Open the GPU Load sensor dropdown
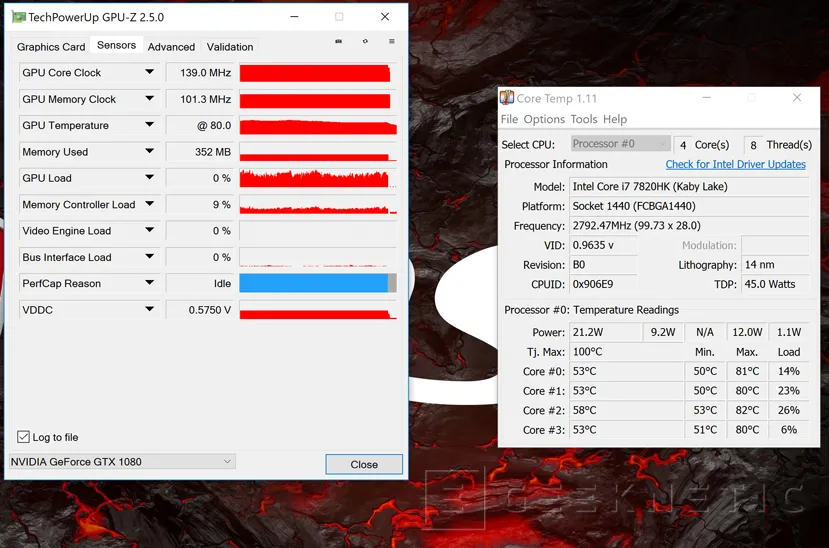Viewport: 829px width, 548px height. [150, 178]
